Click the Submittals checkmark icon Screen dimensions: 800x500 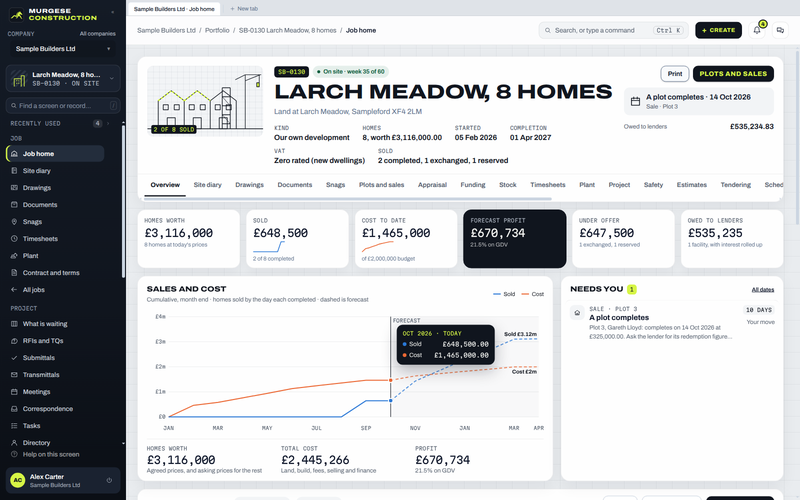[14, 358]
